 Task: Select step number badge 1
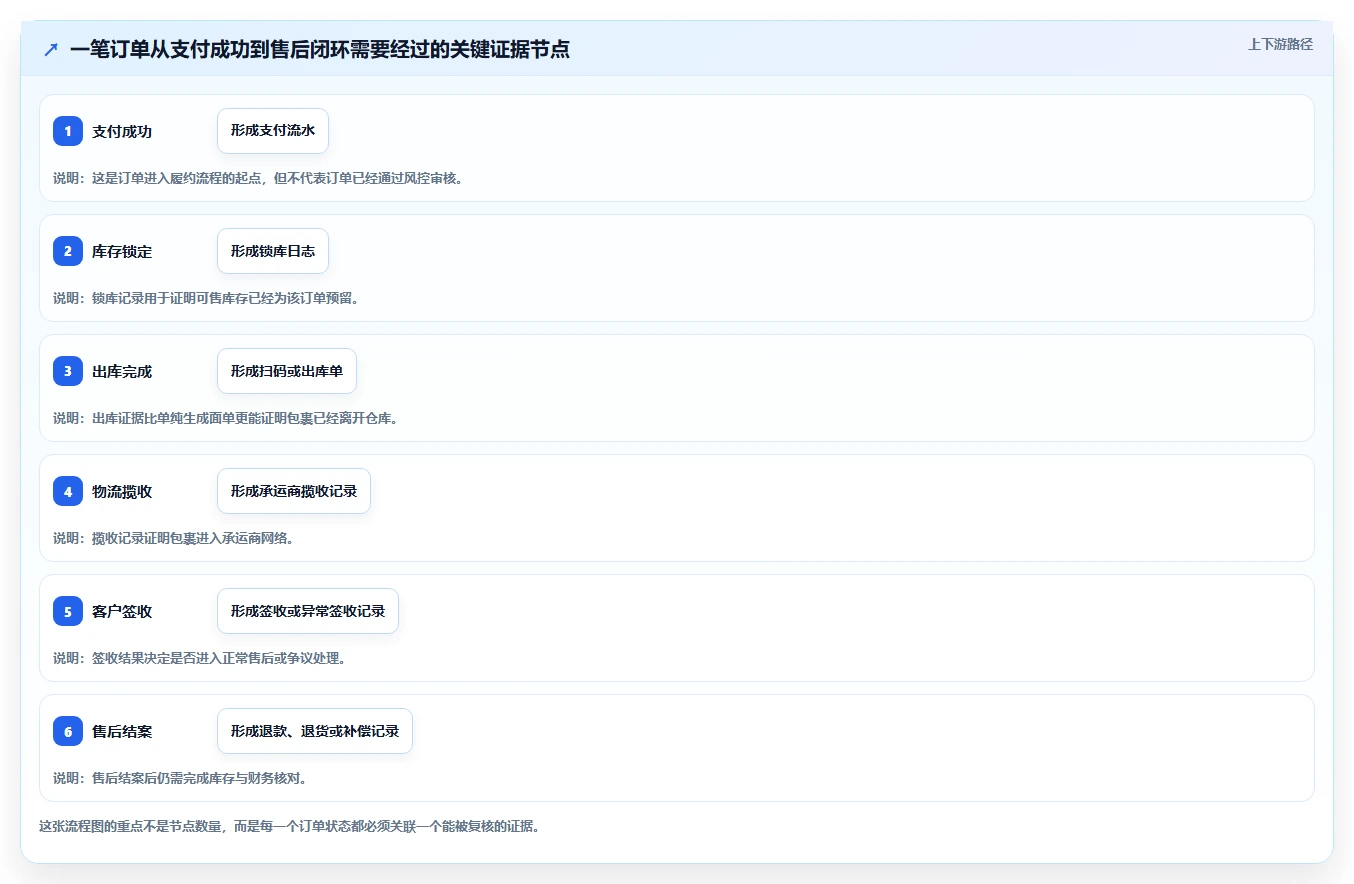click(x=68, y=131)
